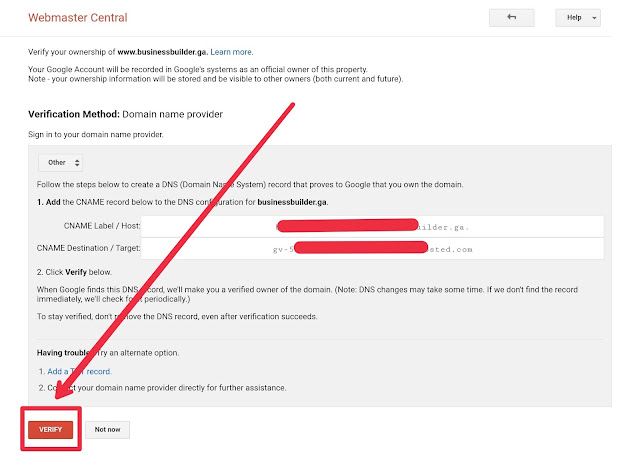
Task: Open the Add a TXT record link
Action: click(79, 371)
